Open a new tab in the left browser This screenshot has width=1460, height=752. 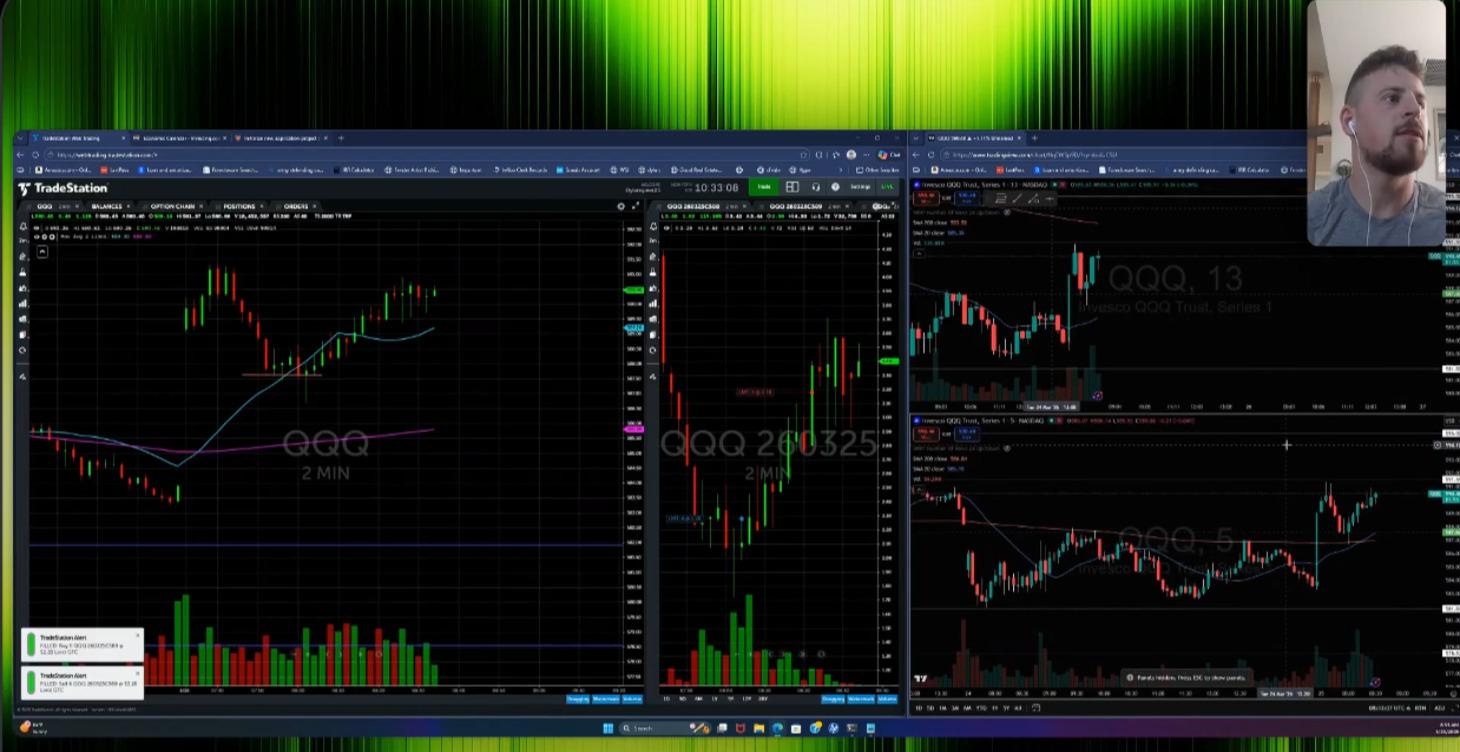click(x=341, y=138)
